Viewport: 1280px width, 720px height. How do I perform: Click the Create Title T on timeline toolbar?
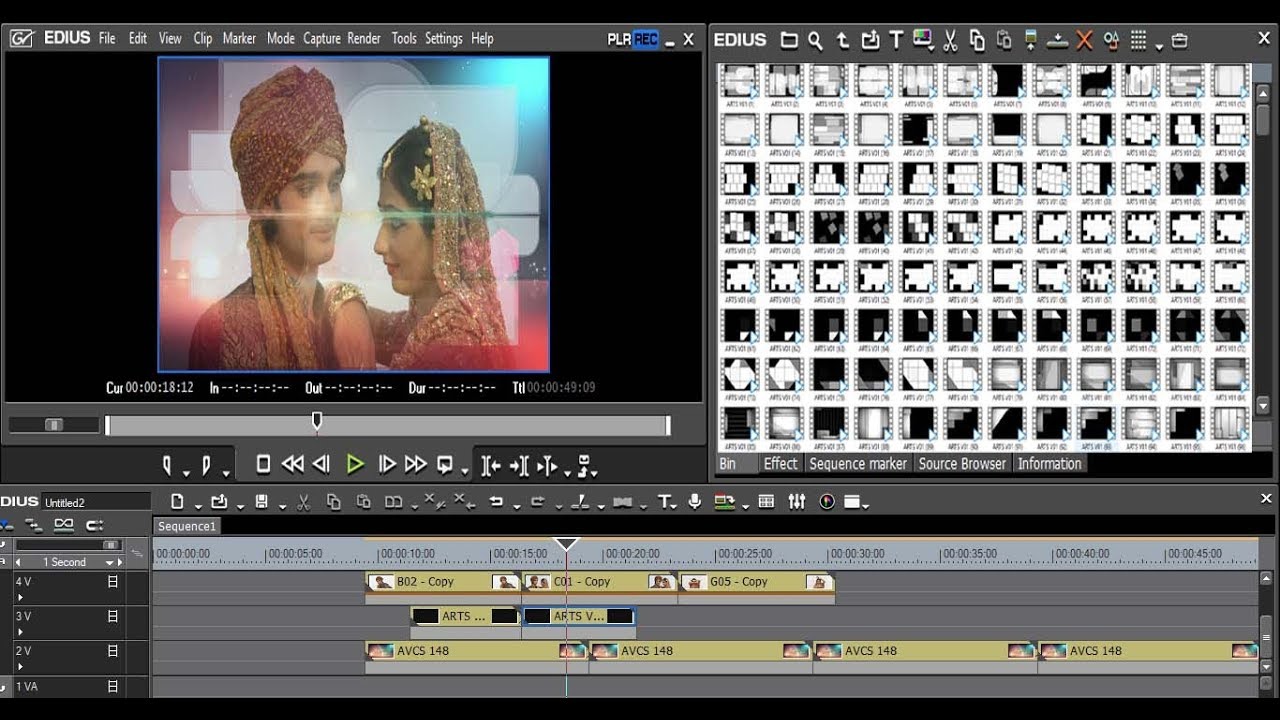(x=664, y=502)
